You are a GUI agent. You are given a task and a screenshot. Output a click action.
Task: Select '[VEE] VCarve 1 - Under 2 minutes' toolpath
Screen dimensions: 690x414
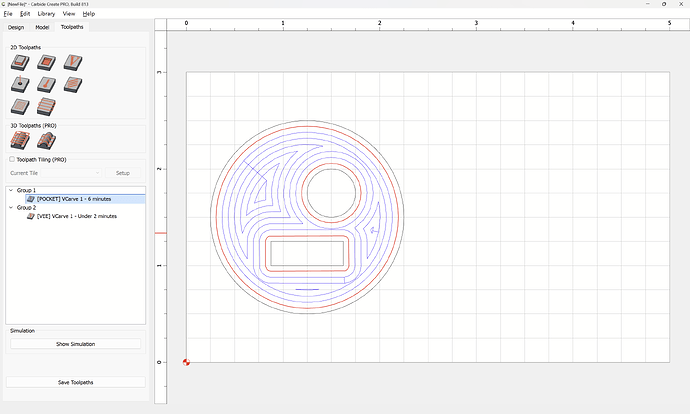[x=77, y=216]
